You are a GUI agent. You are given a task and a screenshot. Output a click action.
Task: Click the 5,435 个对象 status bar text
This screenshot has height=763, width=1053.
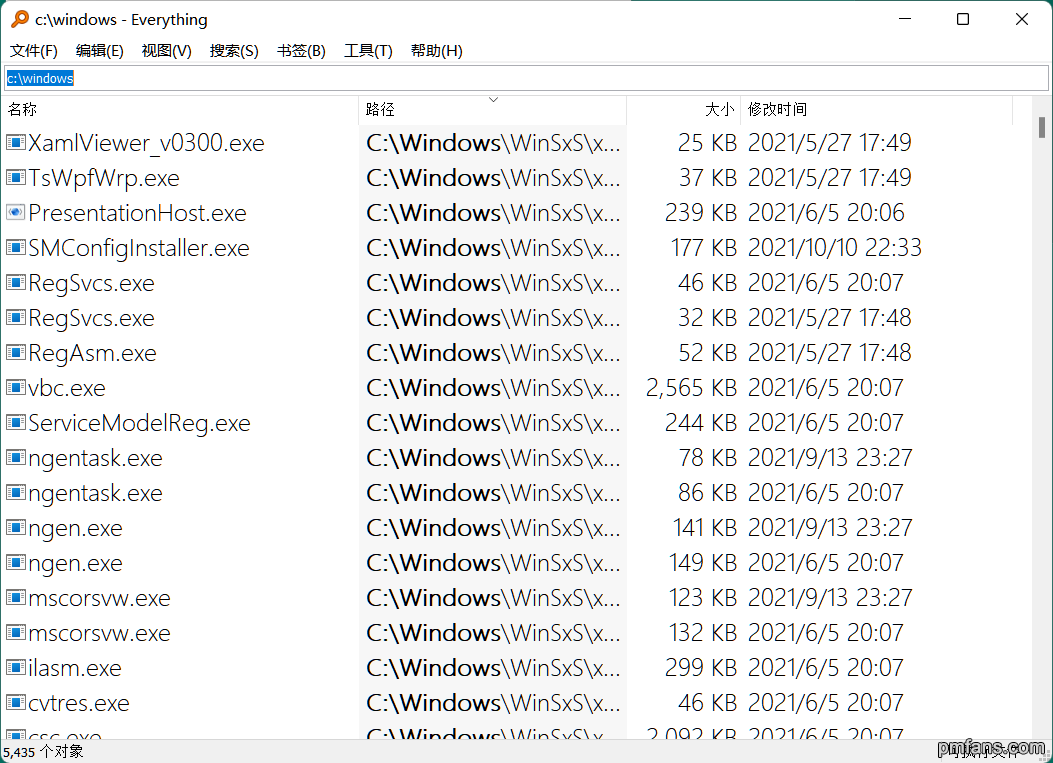click(x=43, y=752)
